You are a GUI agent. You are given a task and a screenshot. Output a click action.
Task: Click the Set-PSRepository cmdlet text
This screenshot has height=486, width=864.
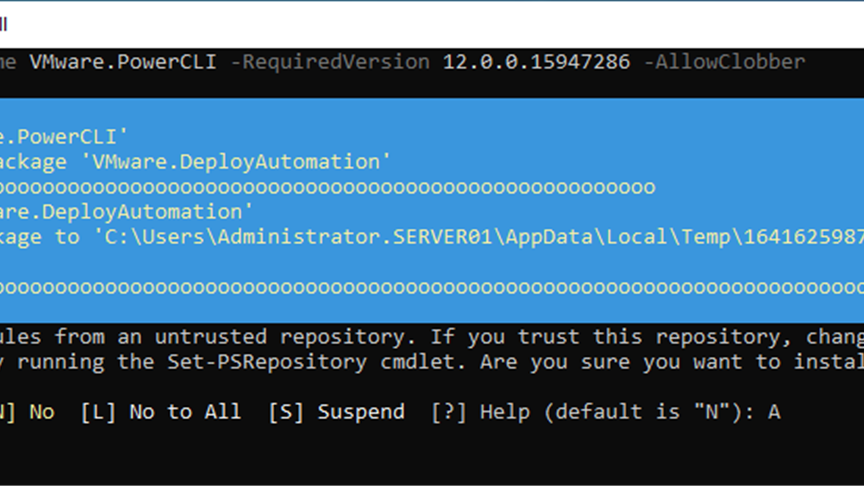[x=267, y=362]
